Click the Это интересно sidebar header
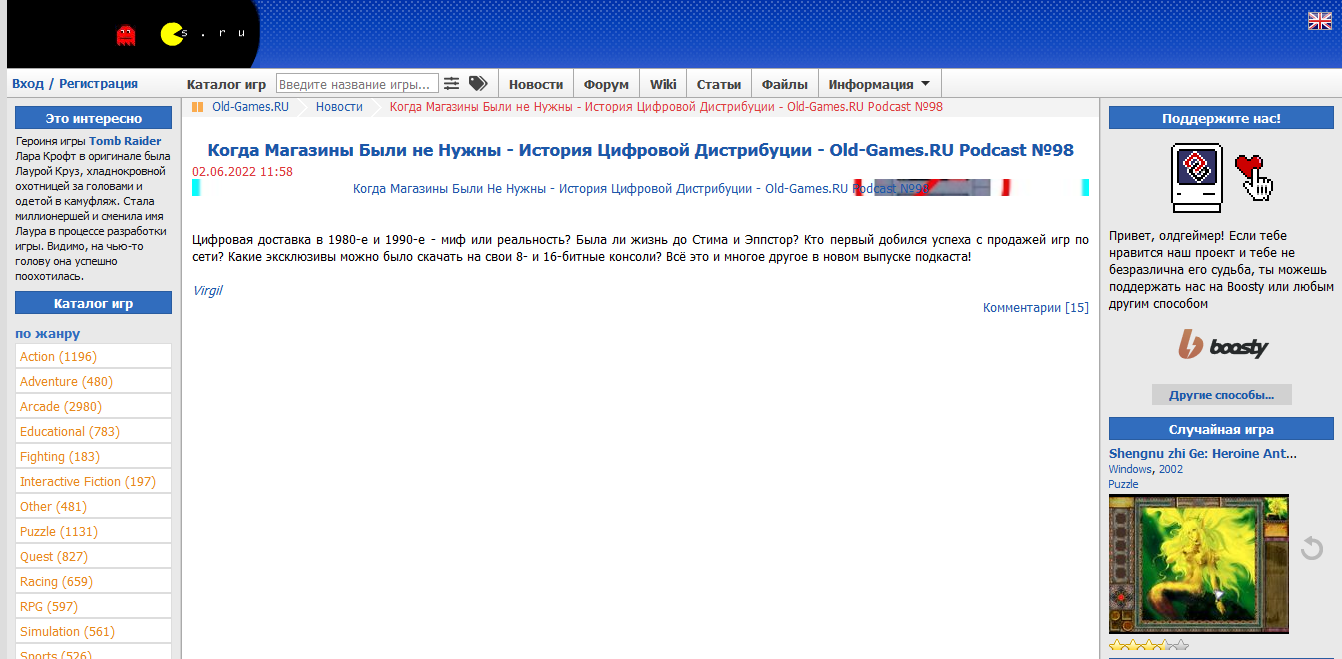The image size is (1342, 659). coord(93,118)
